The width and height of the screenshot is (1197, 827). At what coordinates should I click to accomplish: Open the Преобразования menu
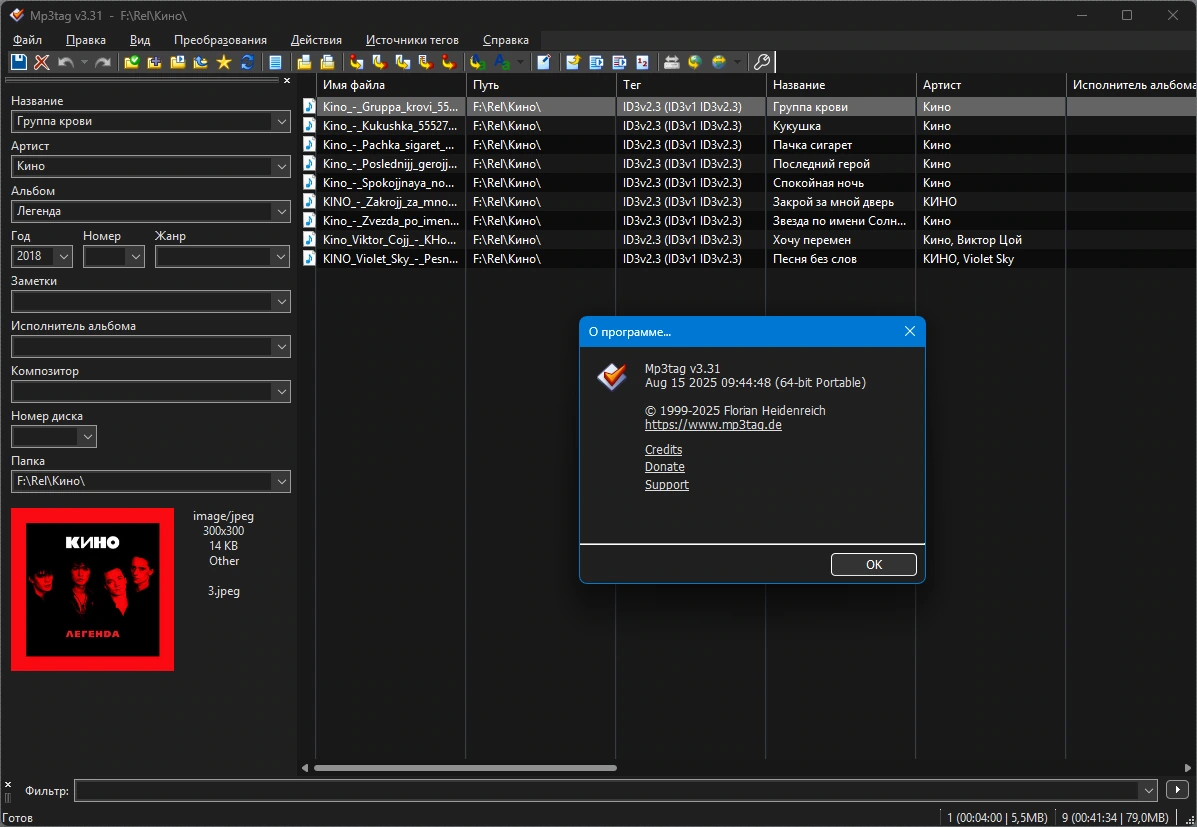click(x=220, y=40)
